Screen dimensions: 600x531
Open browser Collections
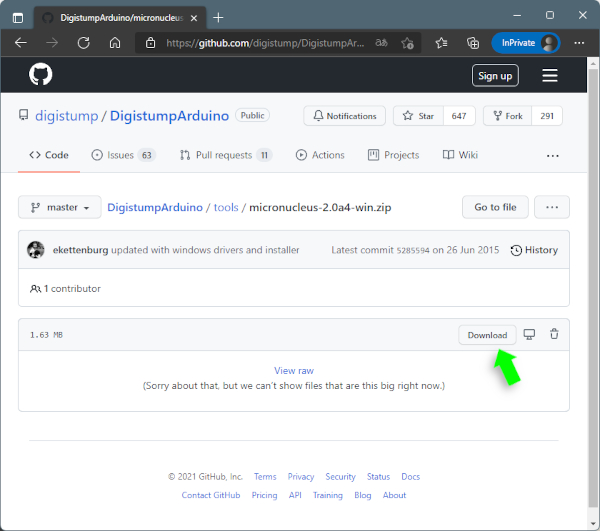pos(473,43)
